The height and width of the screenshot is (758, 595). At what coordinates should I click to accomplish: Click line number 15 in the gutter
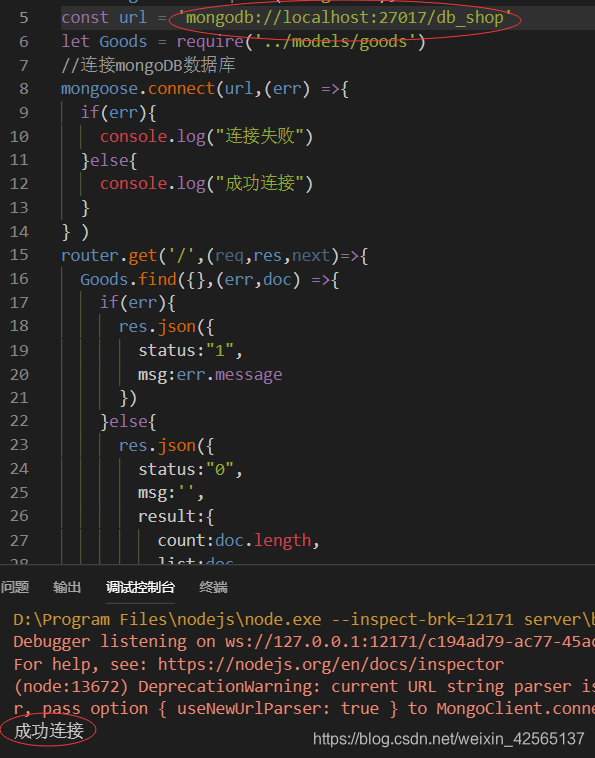coord(19,255)
